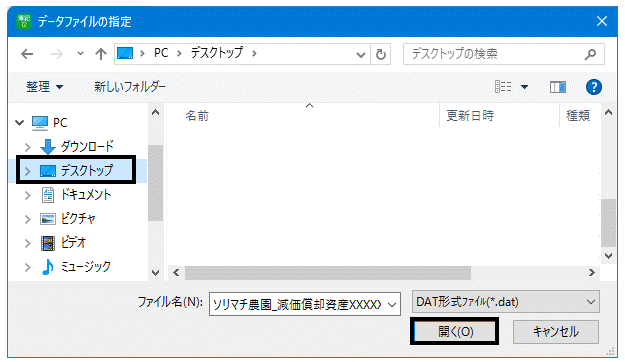Click デスクトップ segment in address bar
This screenshot has width=625, height=362.
point(216,53)
